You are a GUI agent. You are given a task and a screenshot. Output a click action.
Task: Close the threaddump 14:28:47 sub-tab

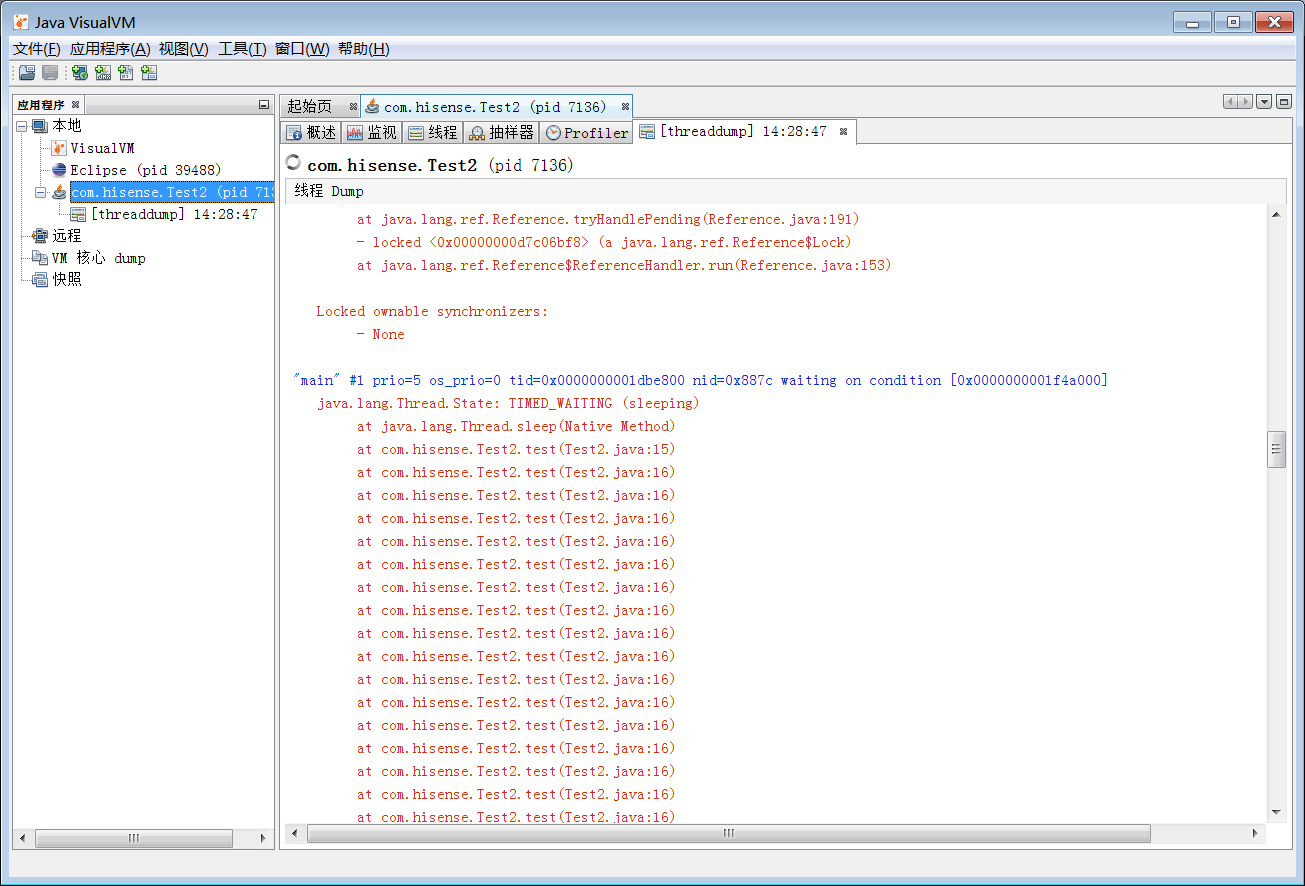[x=843, y=131]
